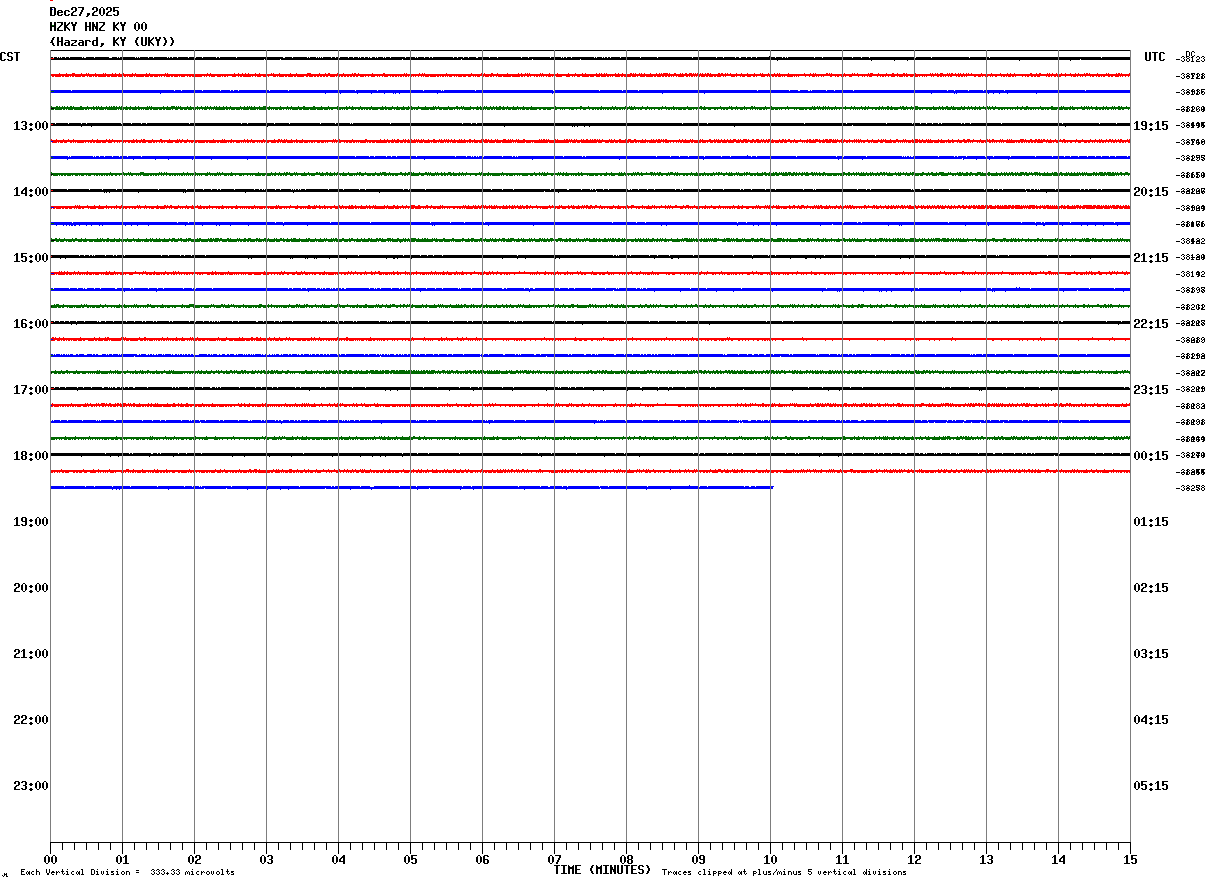The height and width of the screenshot is (886, 1210).
Task: Click minute 07 on the time axis
Action: tap(554, 859)
